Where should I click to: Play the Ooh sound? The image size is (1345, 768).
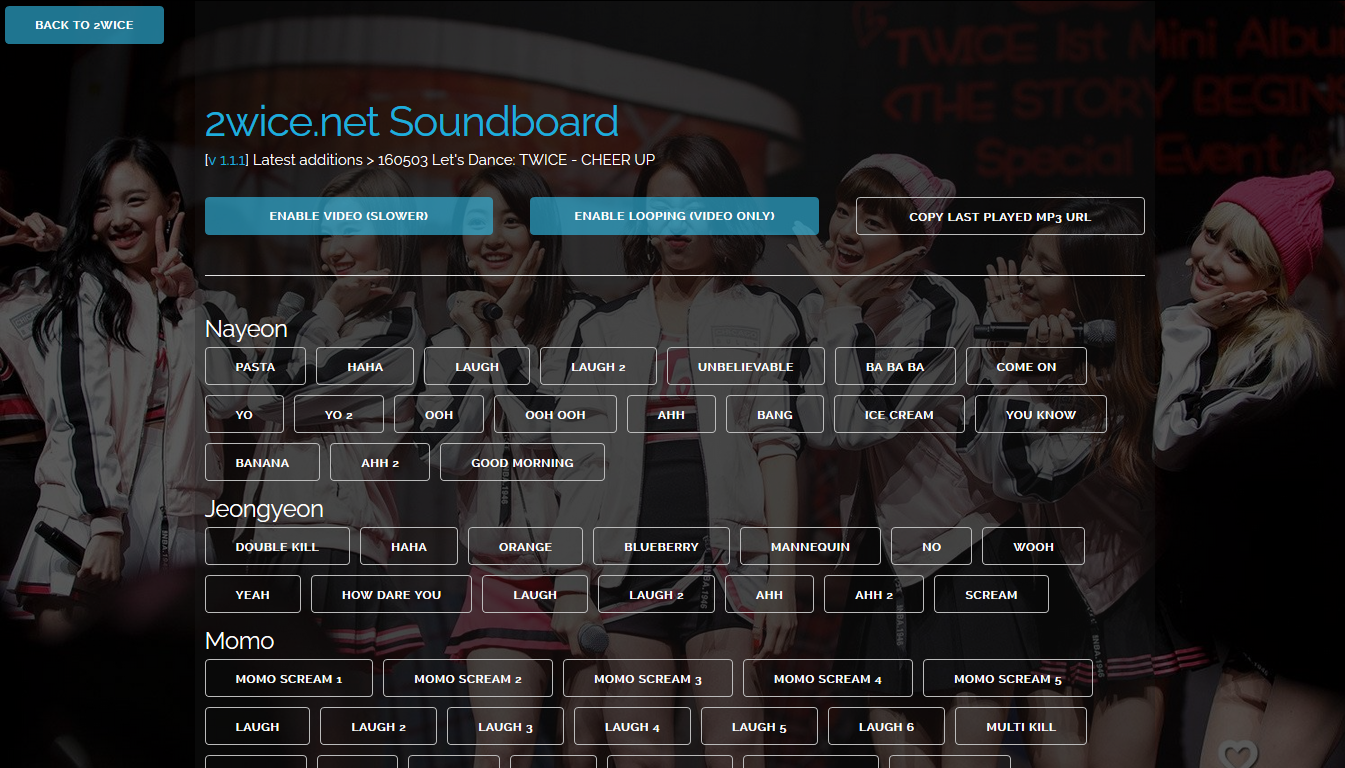click(439, 414)
